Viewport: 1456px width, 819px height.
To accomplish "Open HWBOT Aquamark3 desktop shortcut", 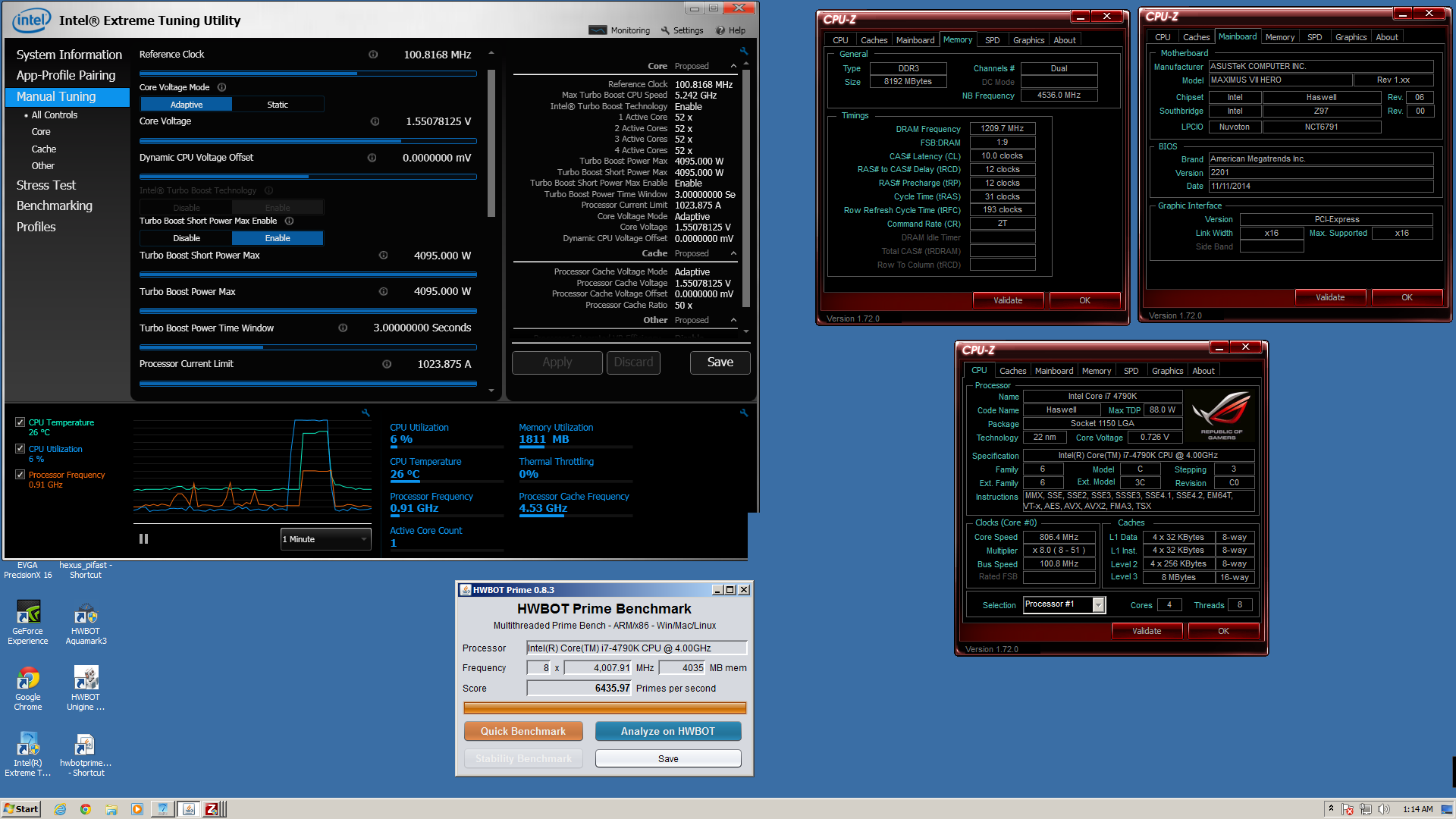I will (86, 623).
